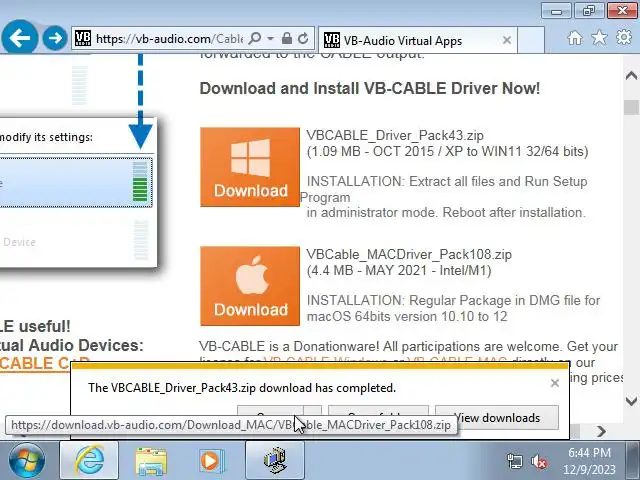Open the Windows Start menu orb

27,460
